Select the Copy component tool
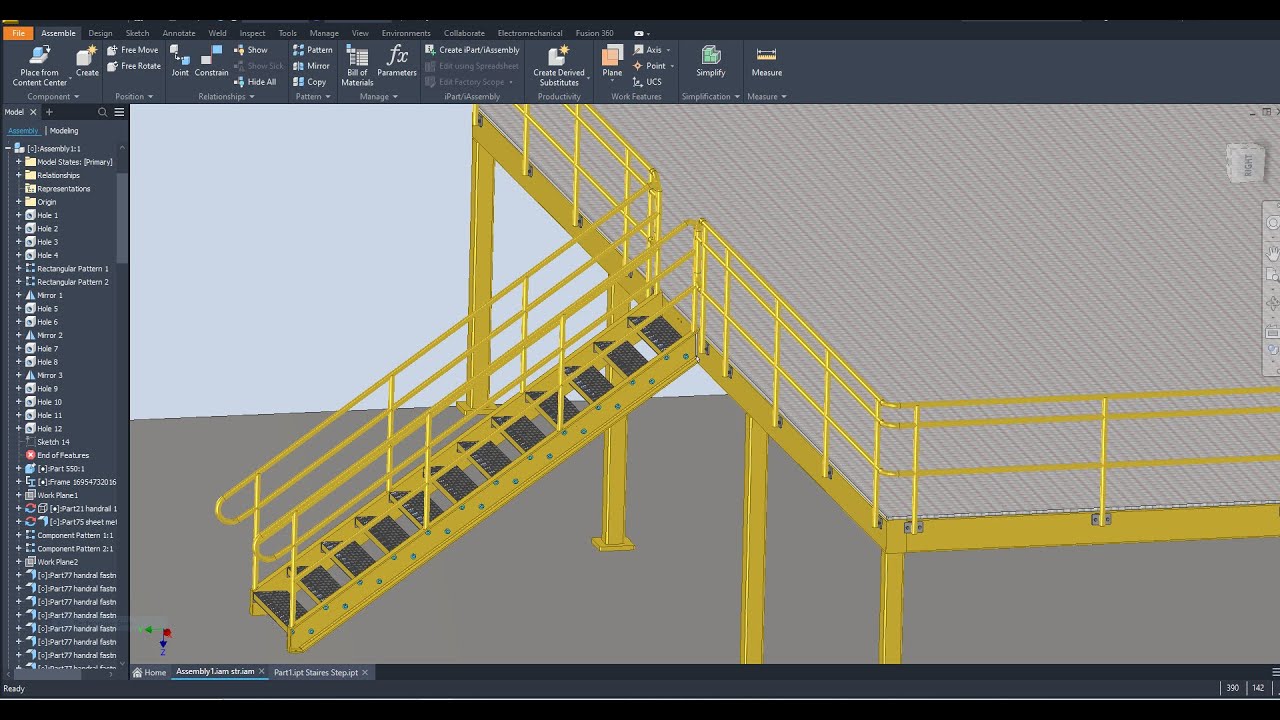The image size is (1280, 720). point(309,82)
